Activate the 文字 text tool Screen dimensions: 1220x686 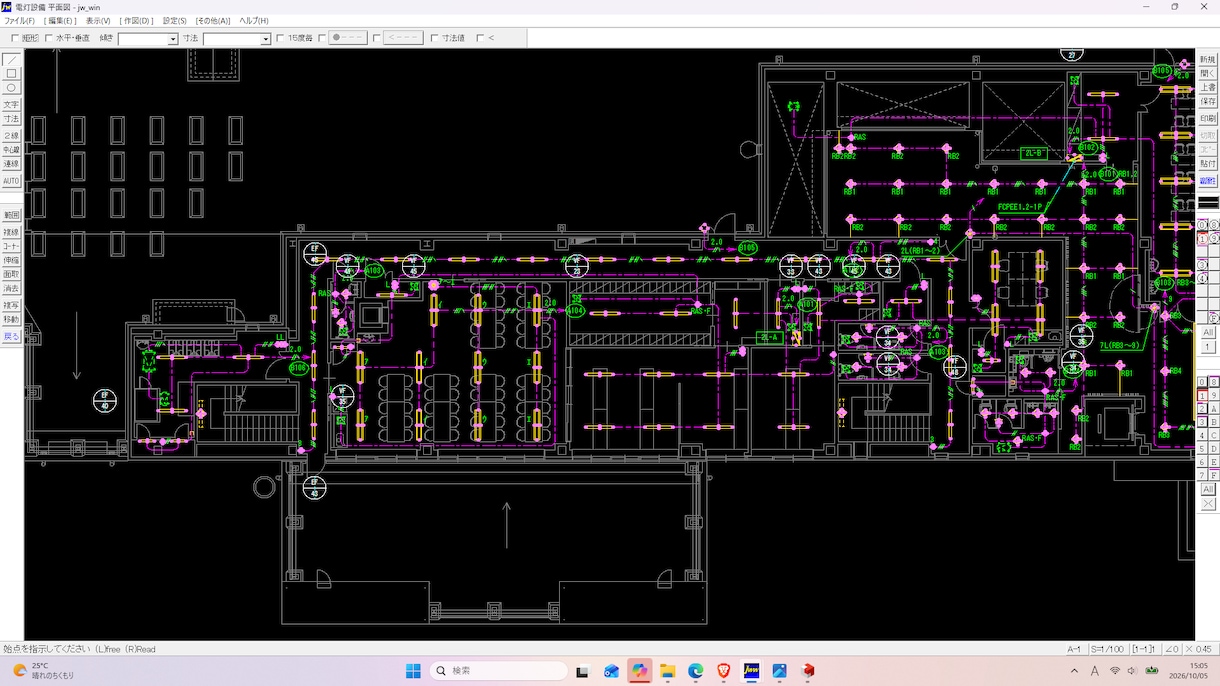click(x=11, y=105)
